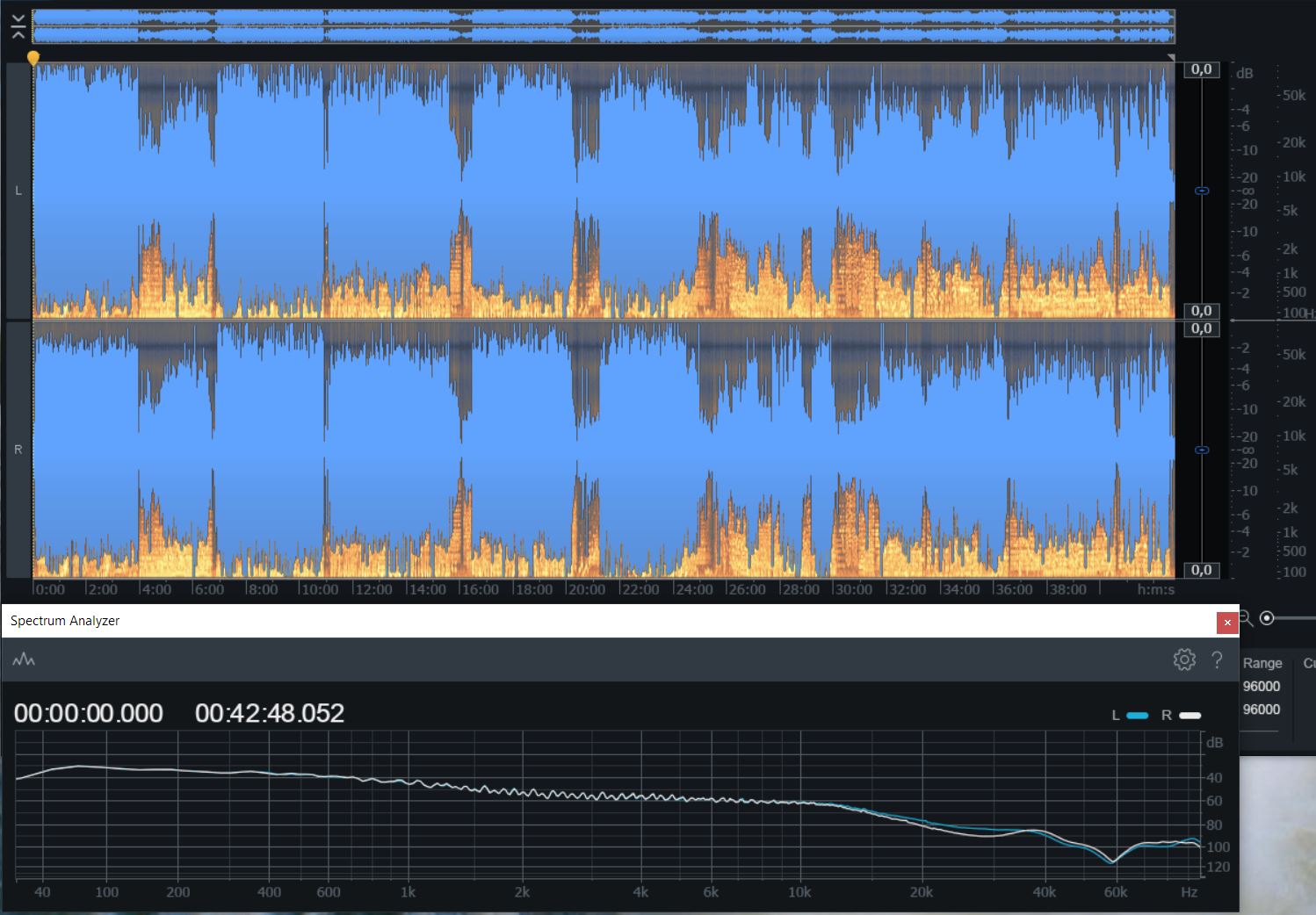Click the Range column header
The image size is (1316, 915).
(1262, 664)
